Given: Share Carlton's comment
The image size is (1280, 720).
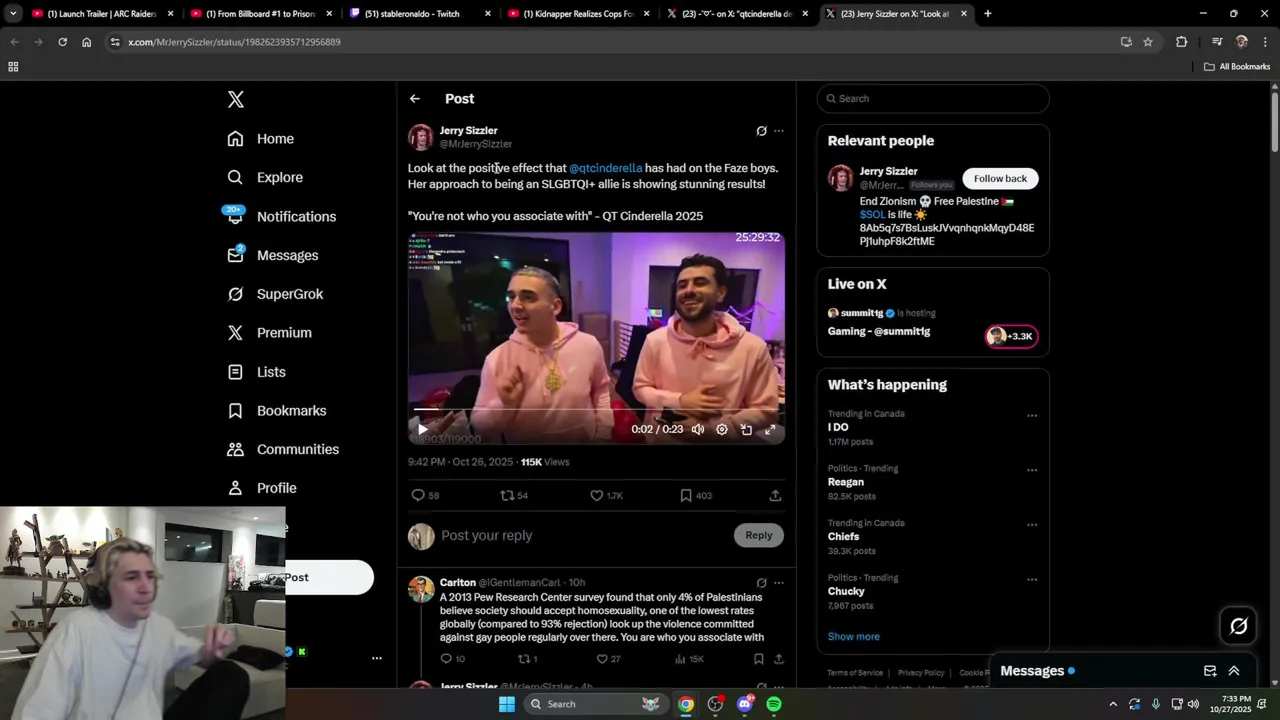Looking at the screenshot, I should [778, 659].
